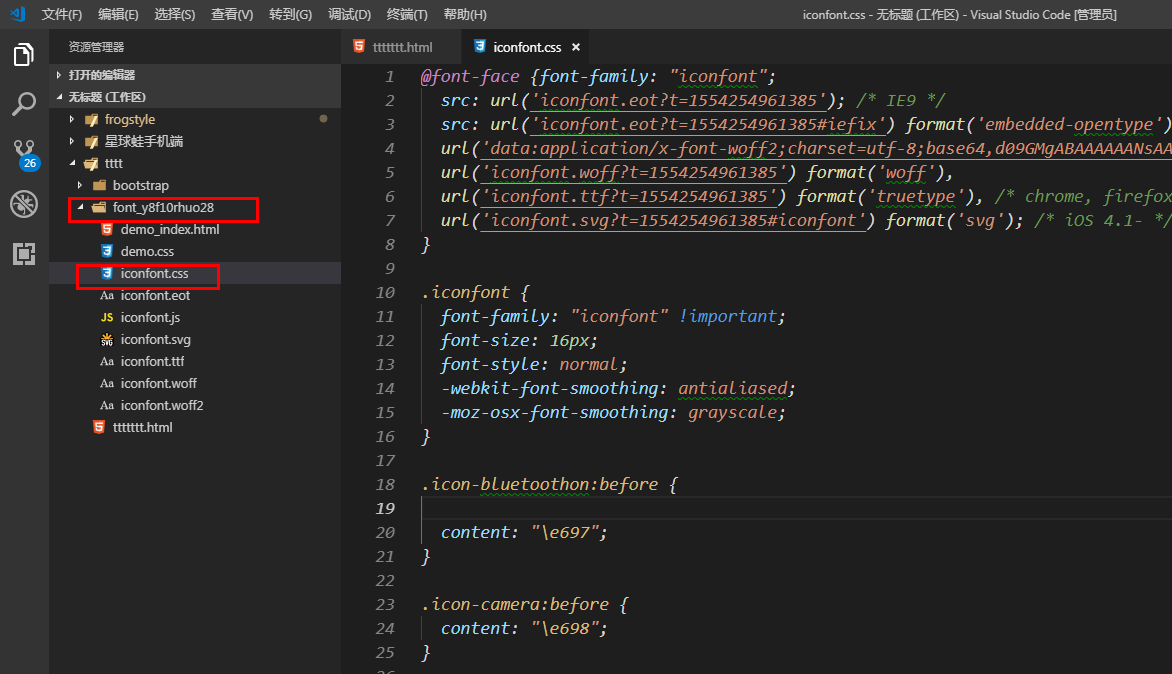Click font icon beside iconfont.eot
1172x674 pixels.
coord(107,295)
